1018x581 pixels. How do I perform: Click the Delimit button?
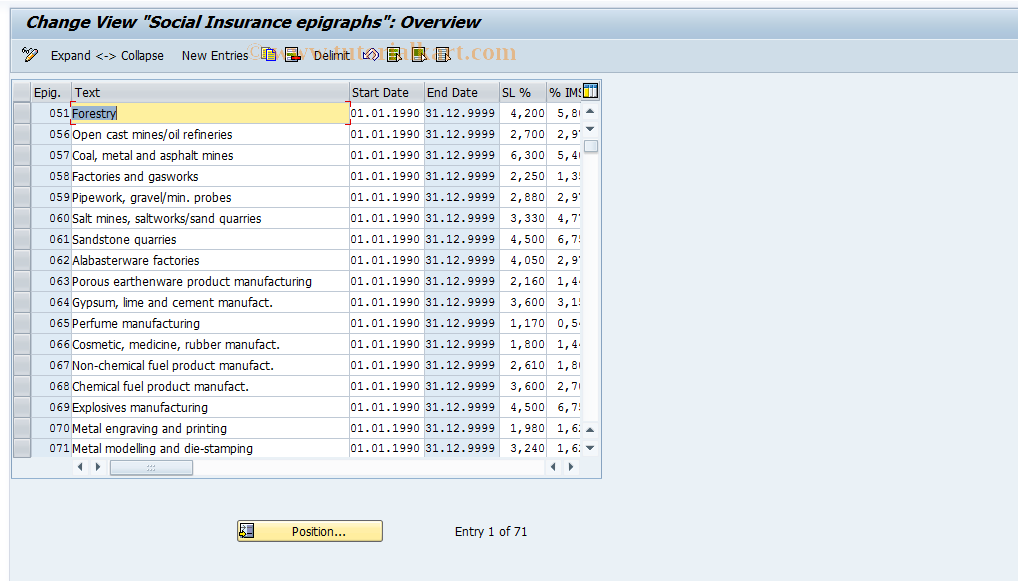pos(332,56)
